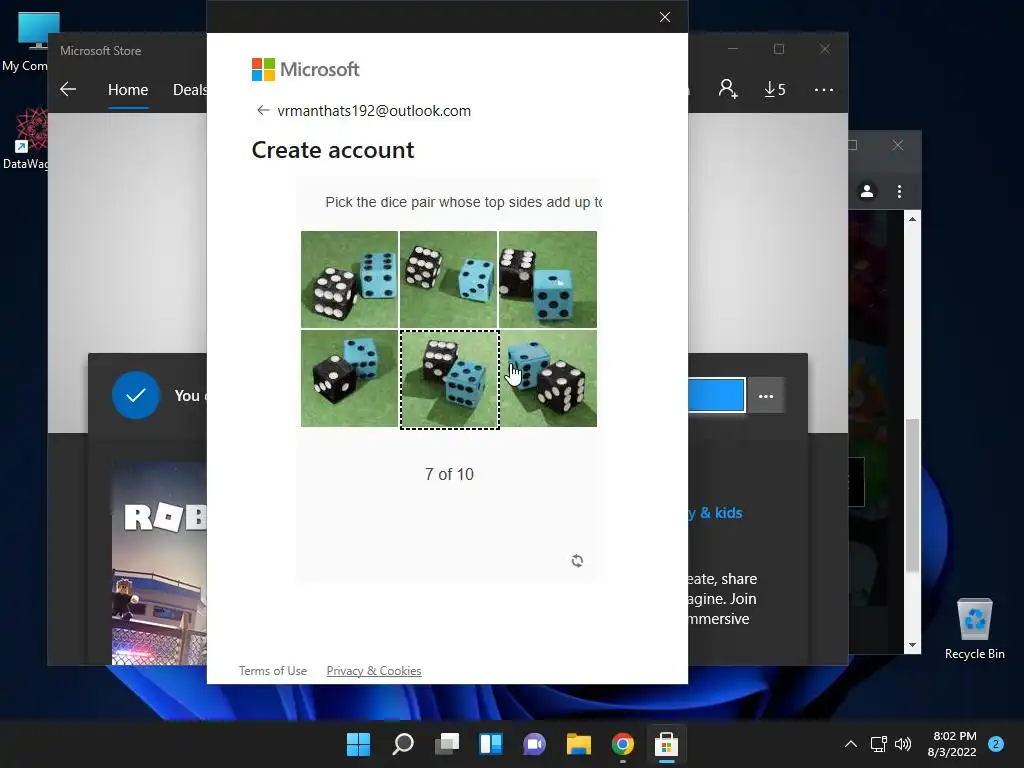
Task: Click the blue checkmark circle in Store notification
Action: (x=136, y=395)
